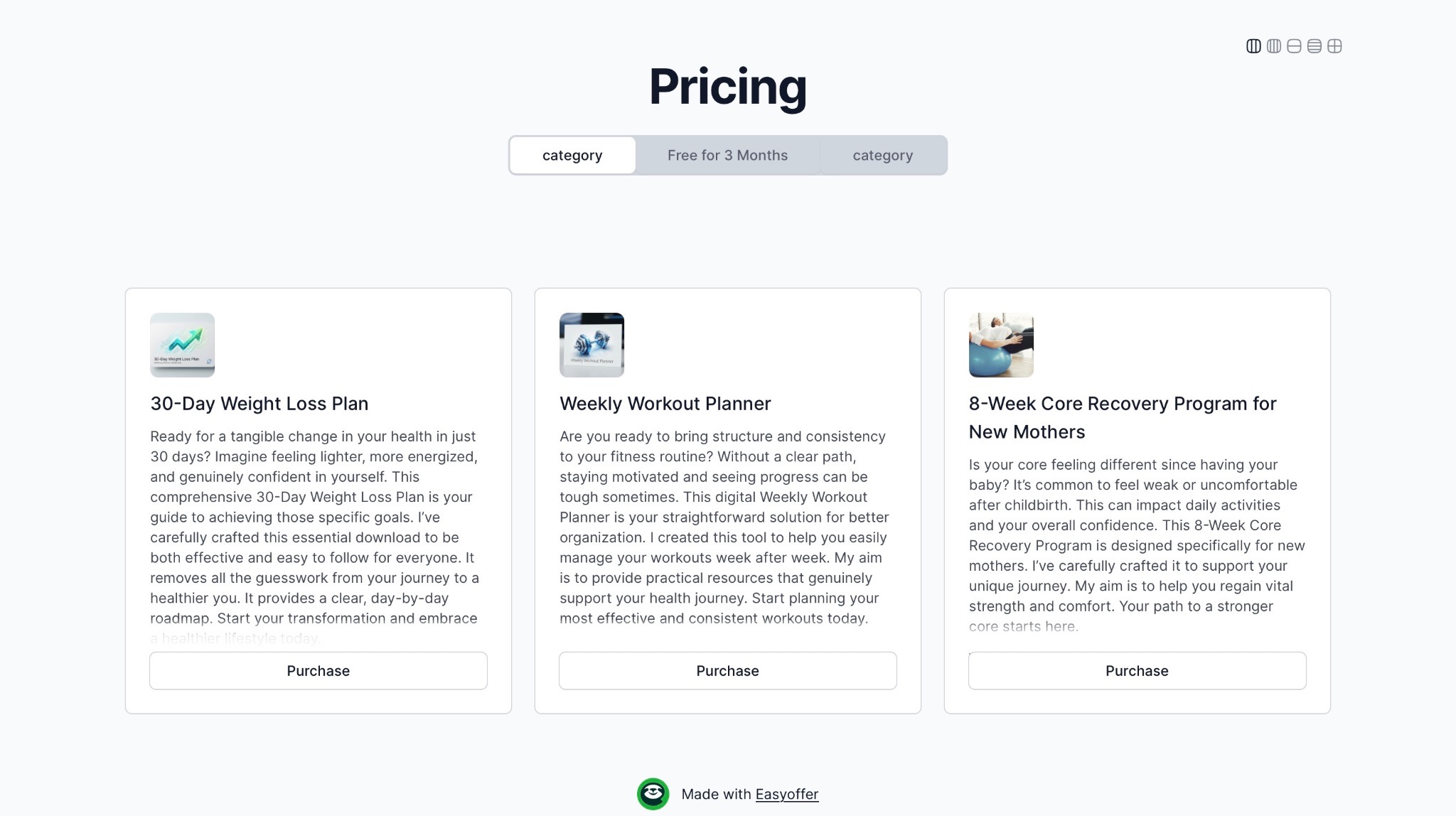Image resolution: width=1456 pixels, height=816 pixels.
Task: Switch to the two-by-two grid layout icon
Action: (x=1334, y=46)
